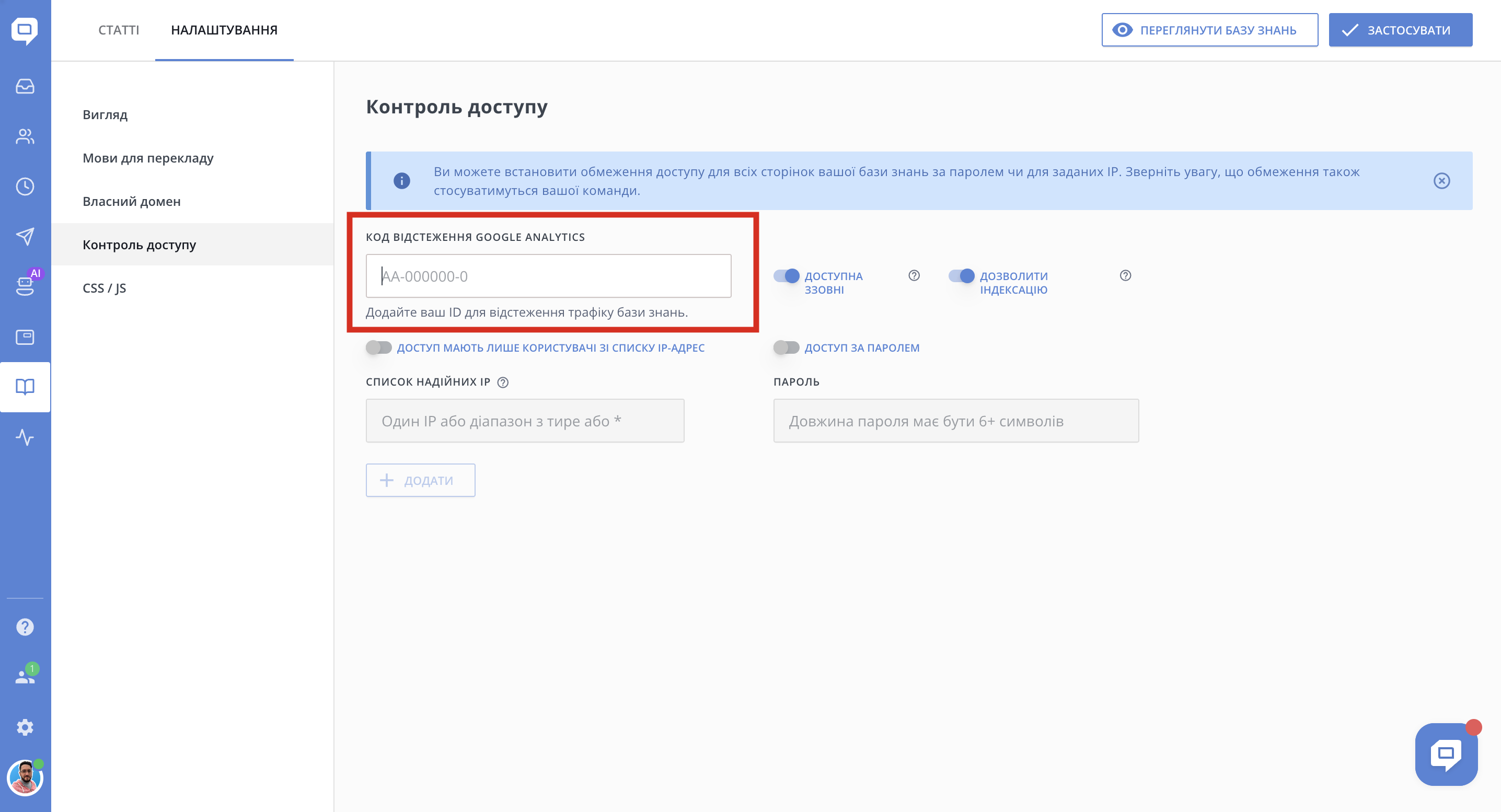This screenshot has width=1501, height=812.
Task: Enable IP-list-only access toggle
Action: [x=379, y=348]
